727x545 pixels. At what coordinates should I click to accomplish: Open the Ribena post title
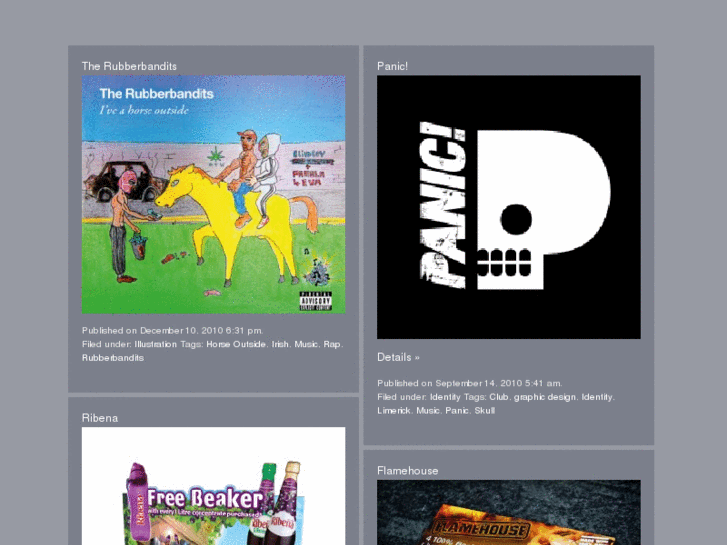tap(100, 418)
